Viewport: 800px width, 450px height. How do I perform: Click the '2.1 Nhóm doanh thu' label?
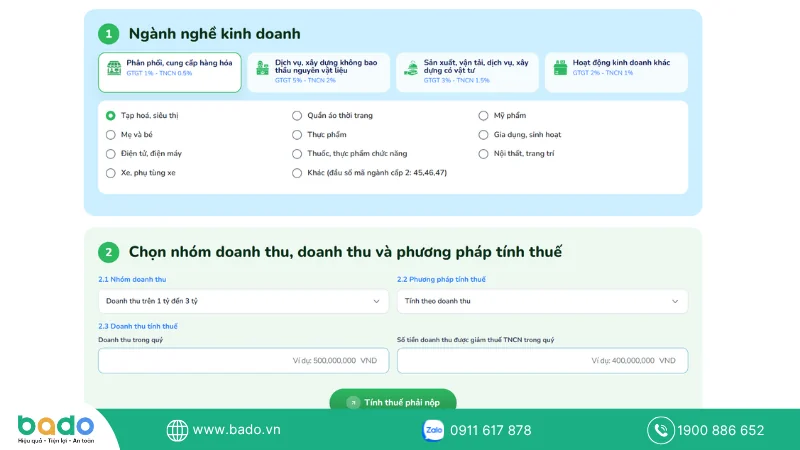point(132,279)
